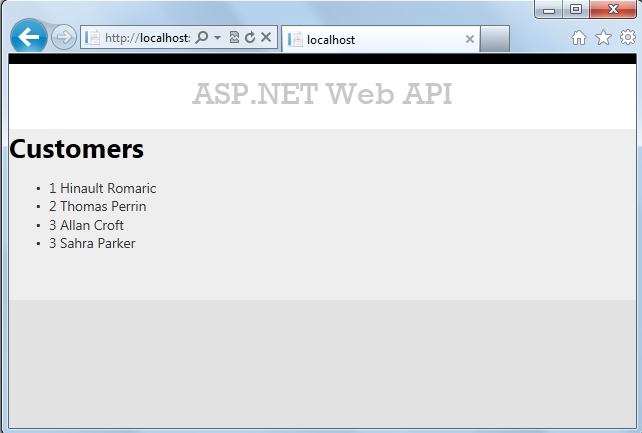Click the Customers heading
This screenshot has height=433, width=642.
pos(77,149)
